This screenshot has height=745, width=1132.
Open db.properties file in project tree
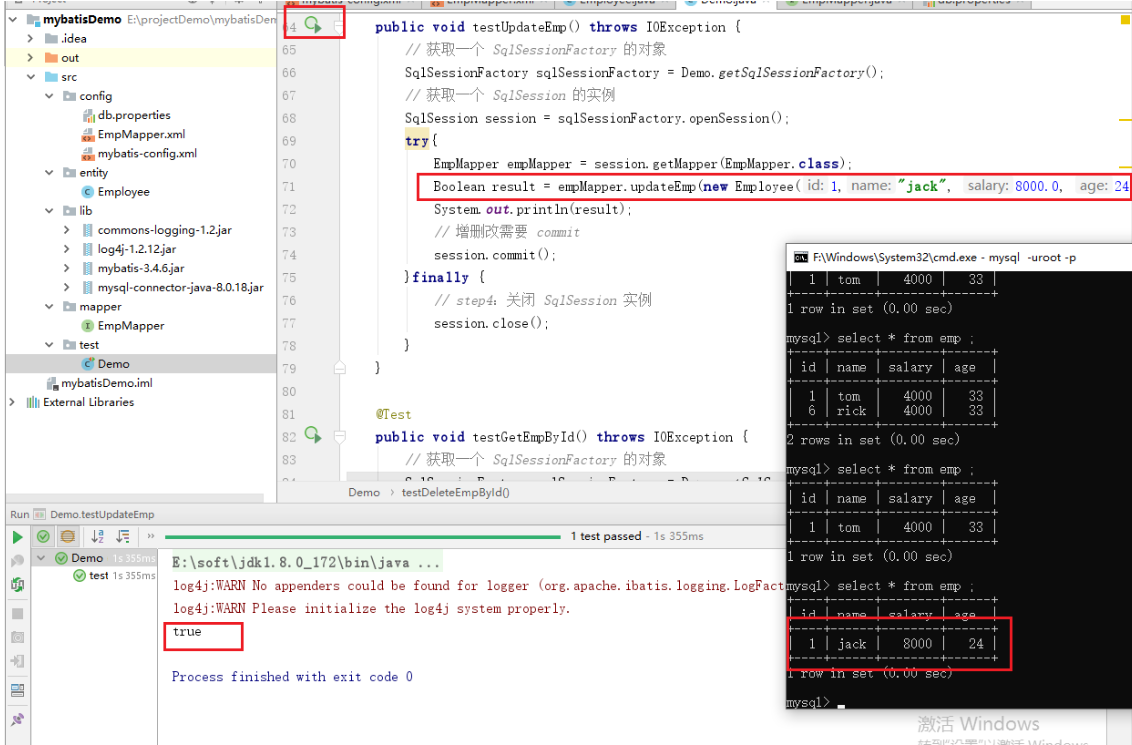click(134, 115)
